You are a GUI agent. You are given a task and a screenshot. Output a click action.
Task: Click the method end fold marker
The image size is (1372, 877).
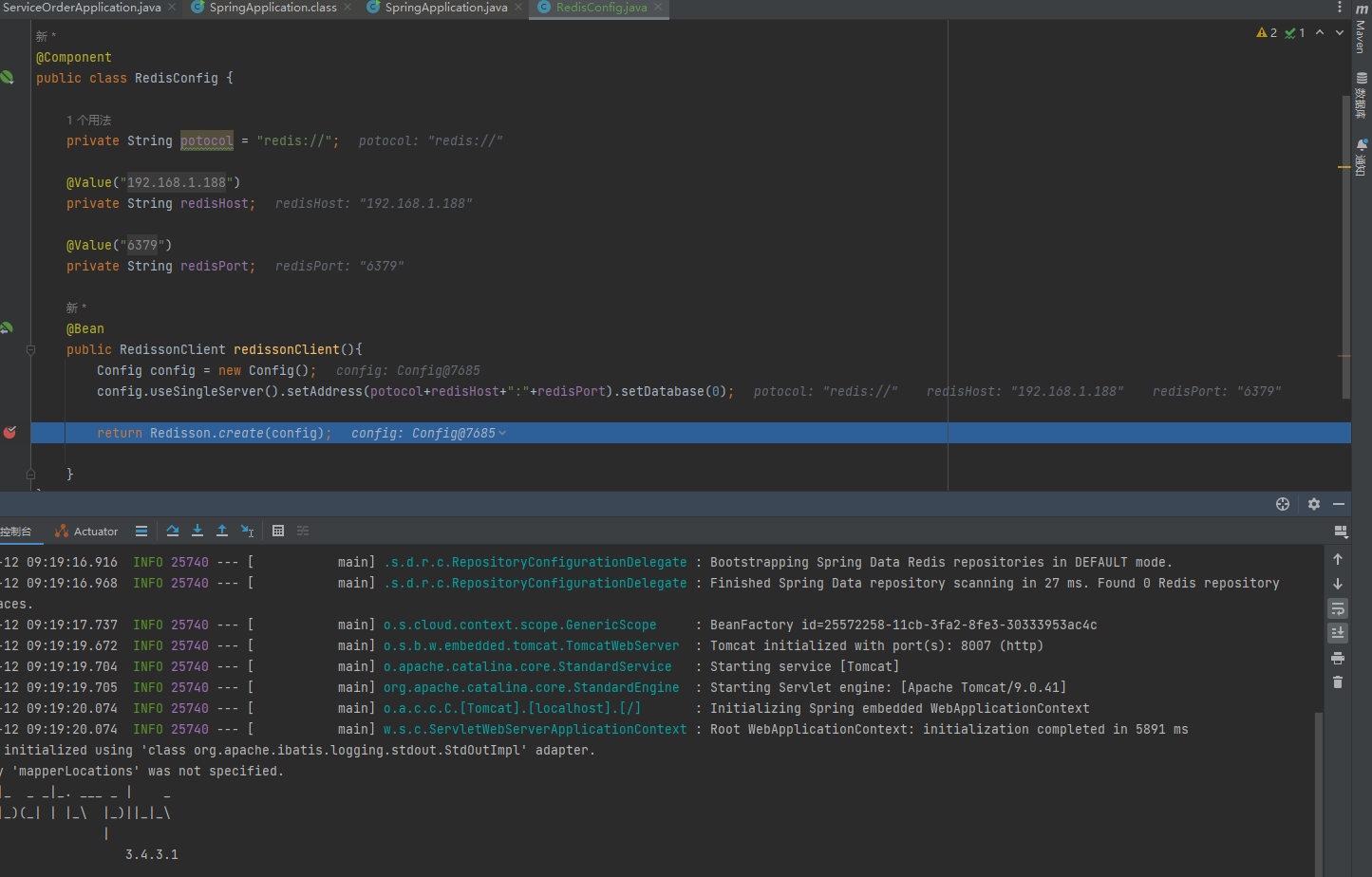[30, 475]
